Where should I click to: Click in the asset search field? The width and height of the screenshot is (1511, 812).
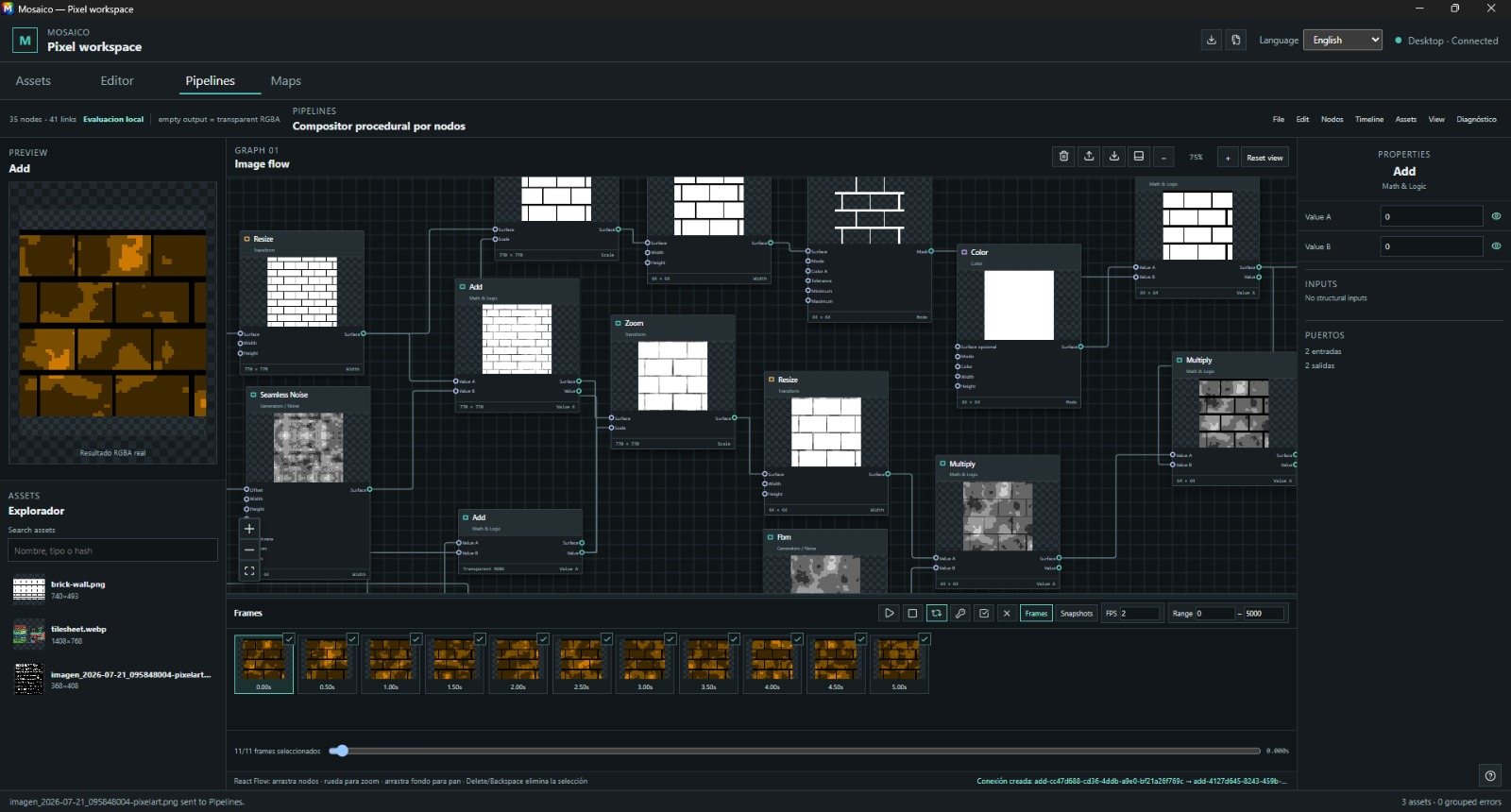tap(112, 550)
